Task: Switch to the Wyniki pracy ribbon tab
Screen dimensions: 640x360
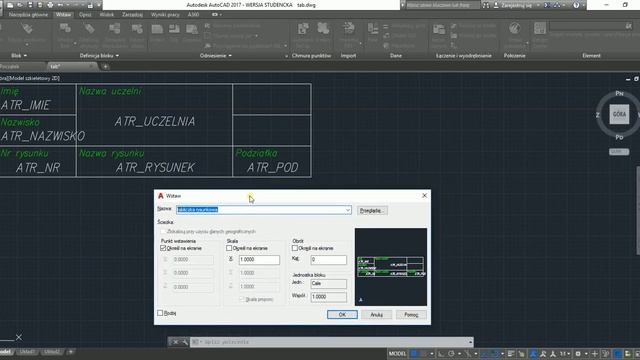Action: [x=165, y=14]
